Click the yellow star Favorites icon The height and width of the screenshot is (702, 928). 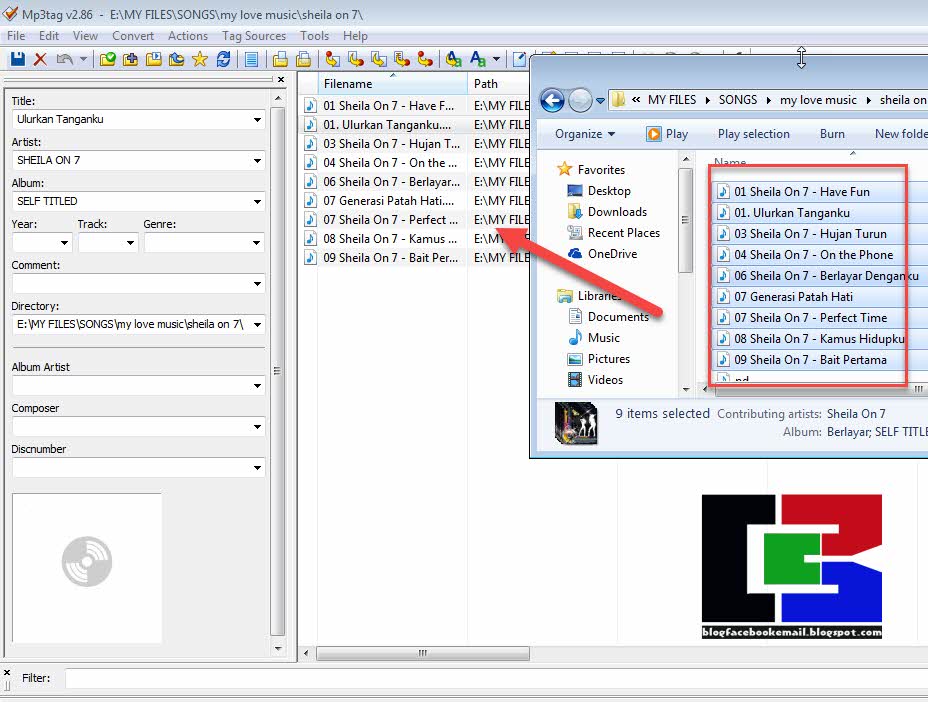click(x=200, y=59)
